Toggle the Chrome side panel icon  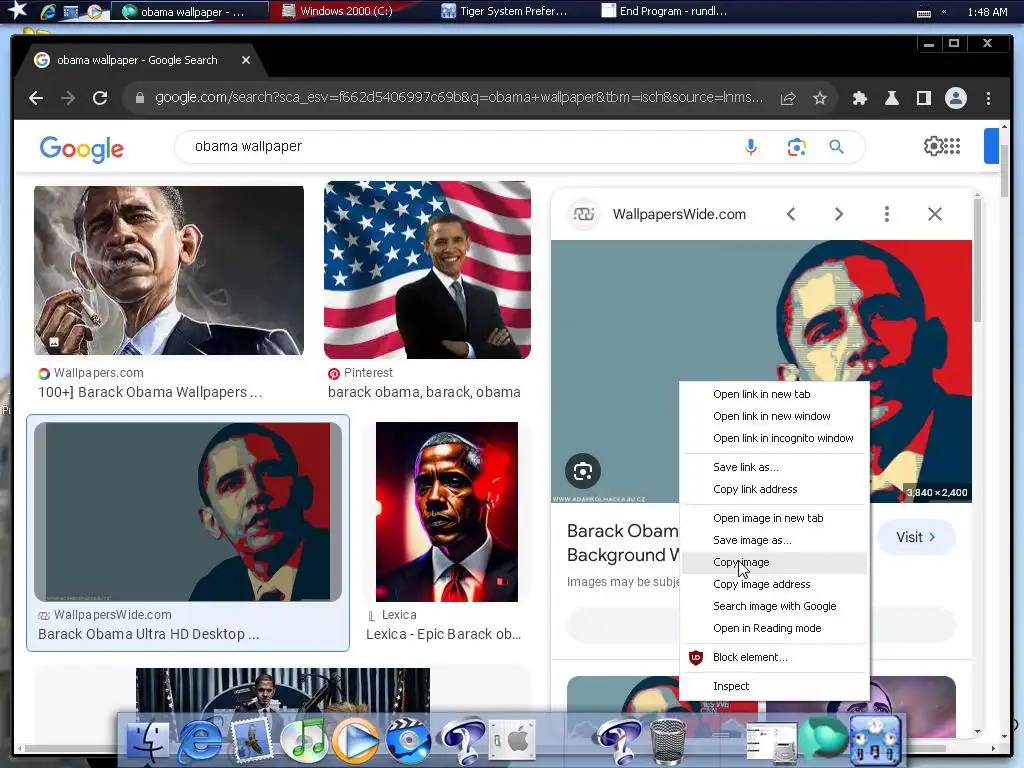tap(923, 98)
